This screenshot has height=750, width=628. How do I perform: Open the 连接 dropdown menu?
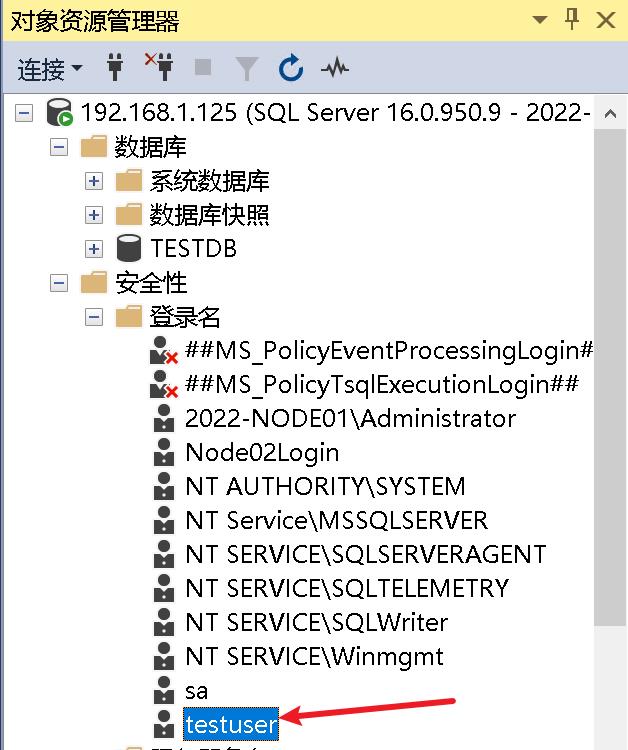(50, 69)
